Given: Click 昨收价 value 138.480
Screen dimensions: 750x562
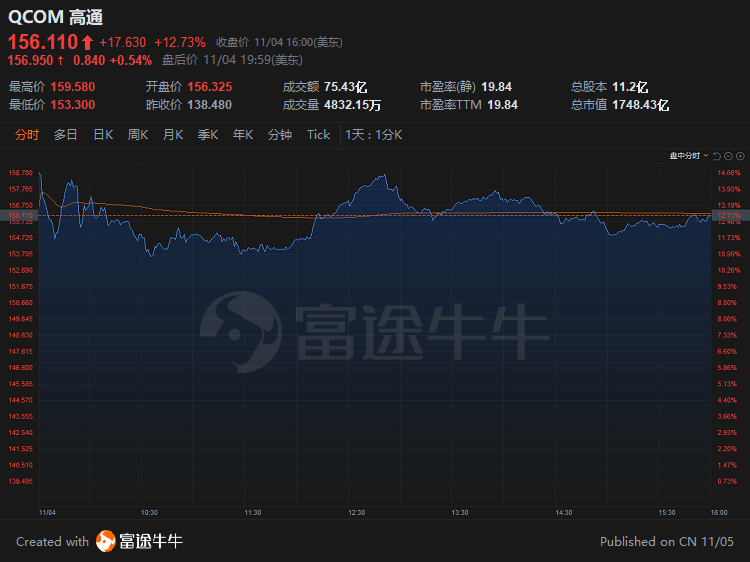Looking at the screenshot, I should (210, 105).
